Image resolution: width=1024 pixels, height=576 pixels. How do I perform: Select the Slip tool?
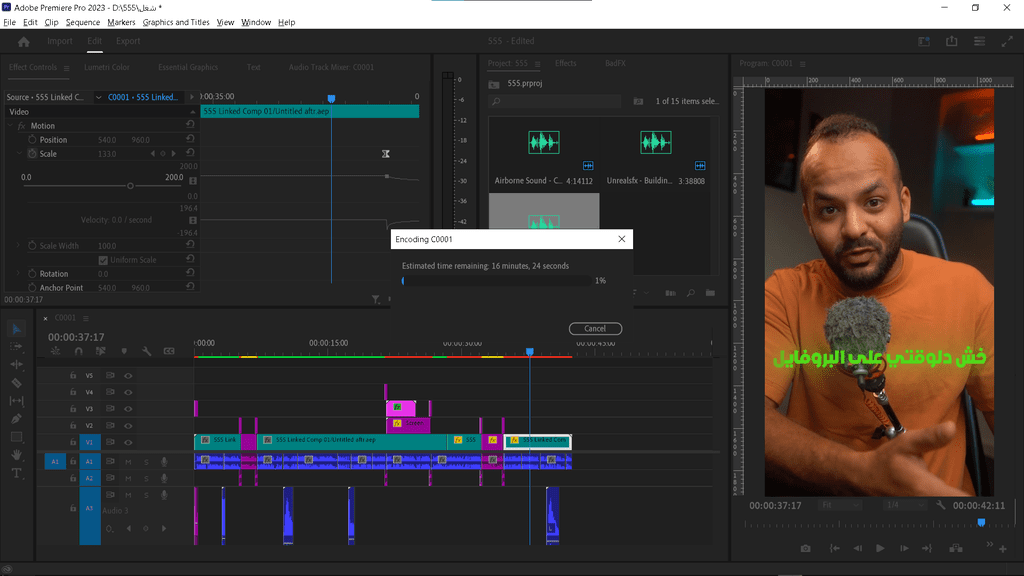pyautogui.click(x=17, y=401)
